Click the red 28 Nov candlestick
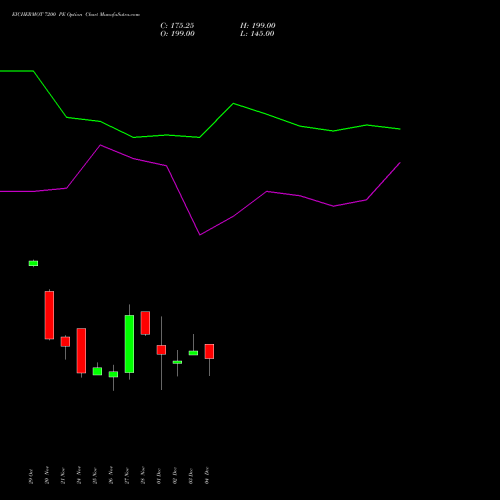 (145, 323)
